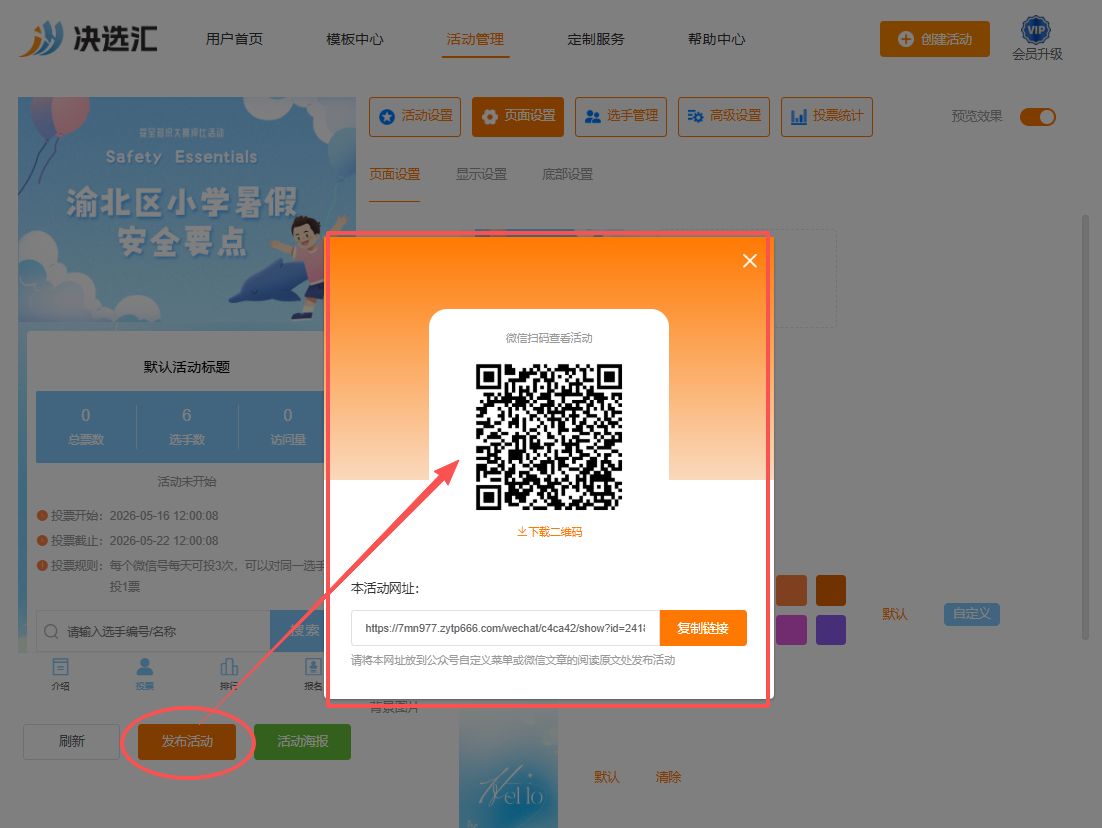Toggle the 预览效果 switch
Viewport: 1102px width, 828px height.
(1038, 117)
